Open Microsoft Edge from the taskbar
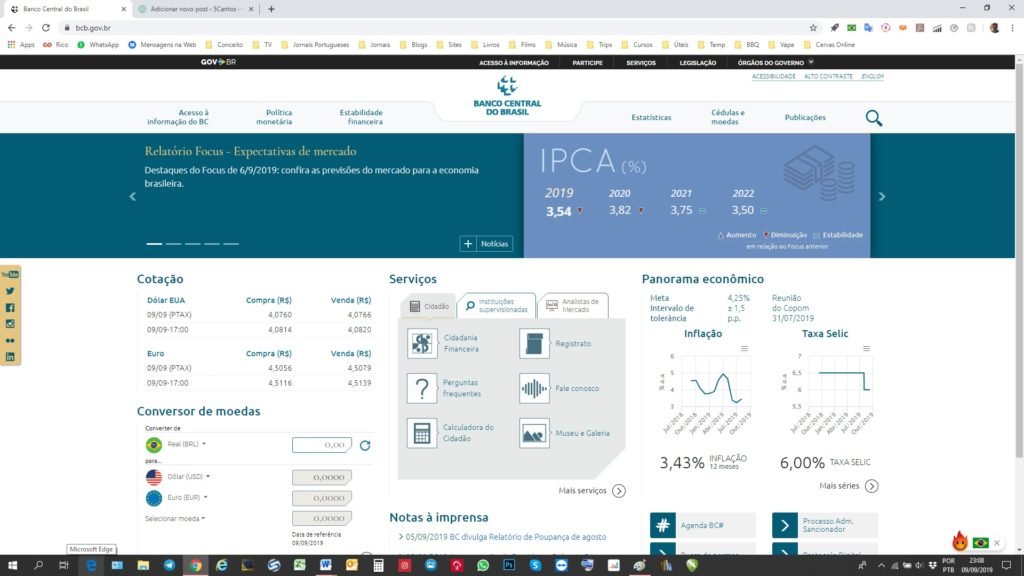Image resolution: width=1024 pixels, height=576 pixels. pyautogui.click(x=91, y=566)
